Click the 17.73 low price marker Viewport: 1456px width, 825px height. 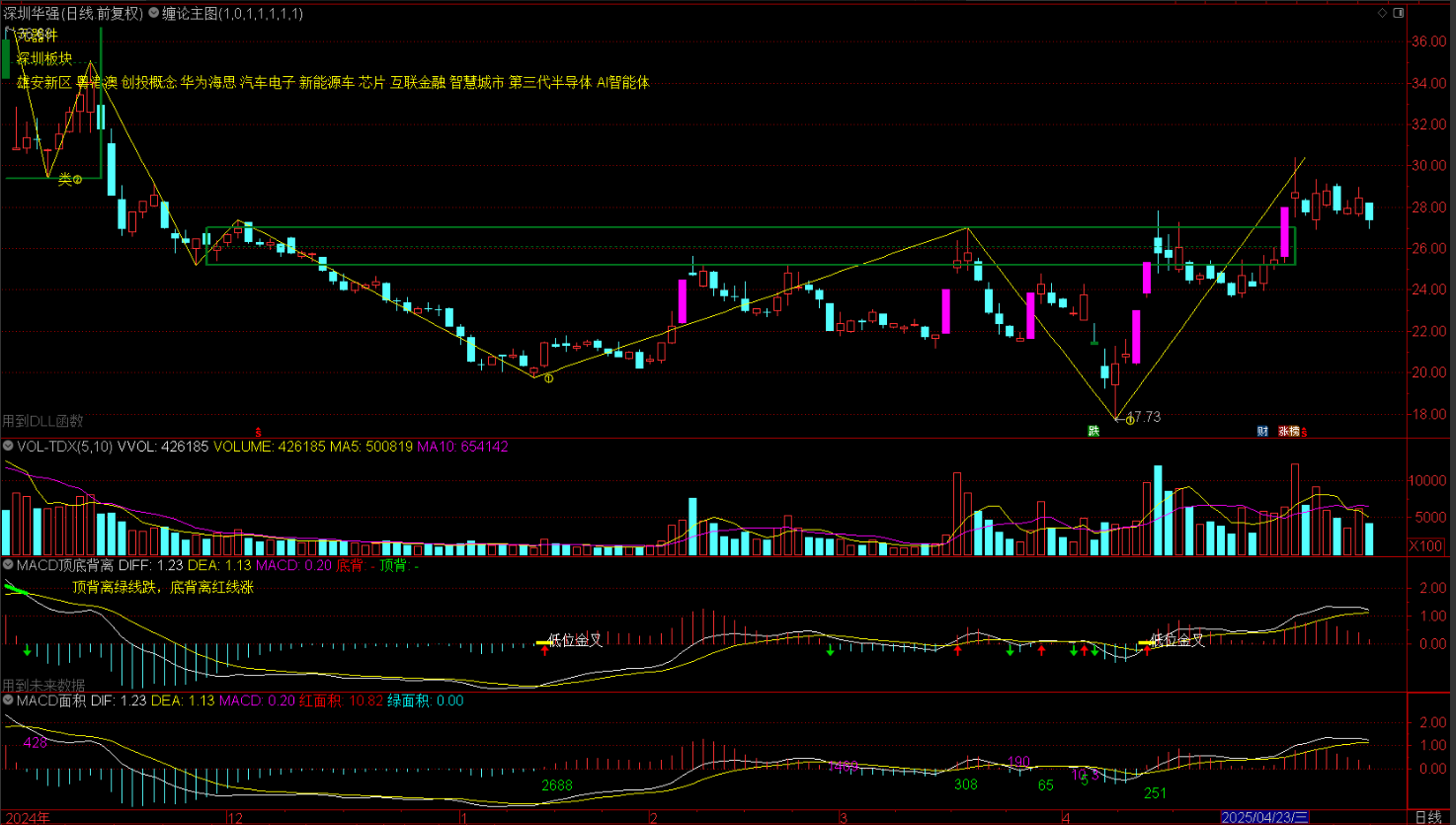tap(1143, 417)
